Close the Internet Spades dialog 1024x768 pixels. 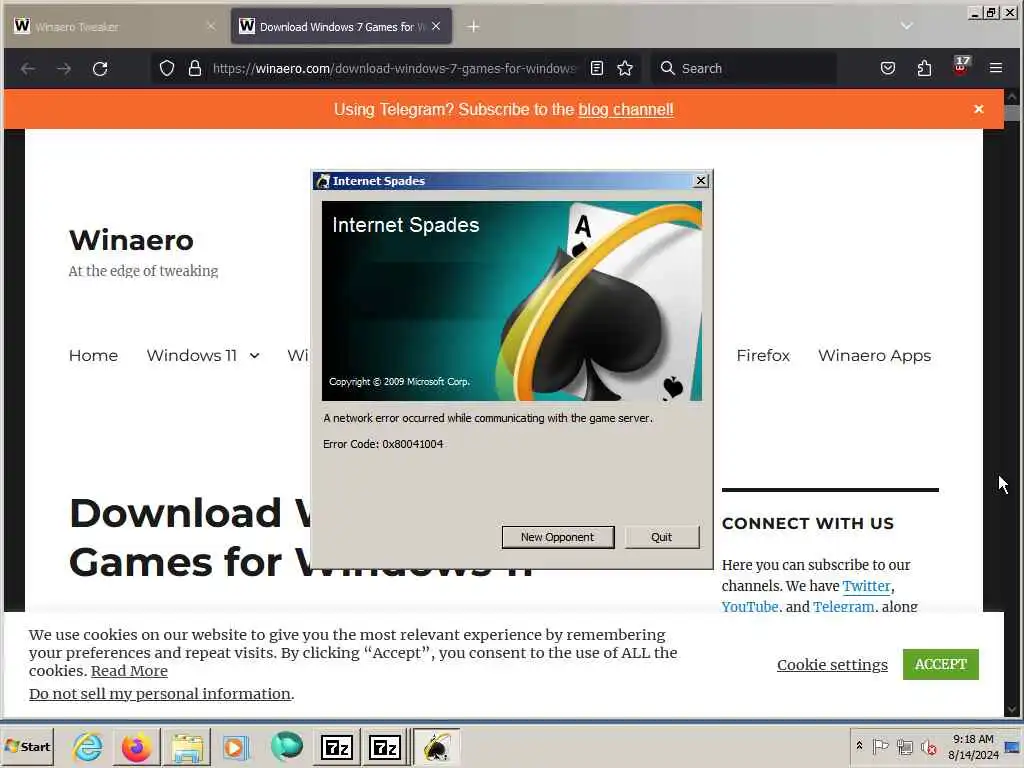[x=701, y=181]
